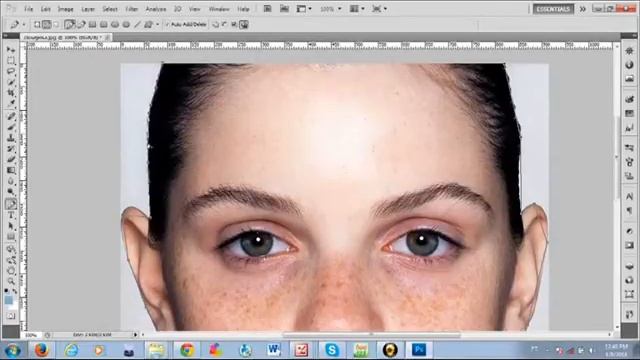Reset default foreground and background colors

coord(6,291)
